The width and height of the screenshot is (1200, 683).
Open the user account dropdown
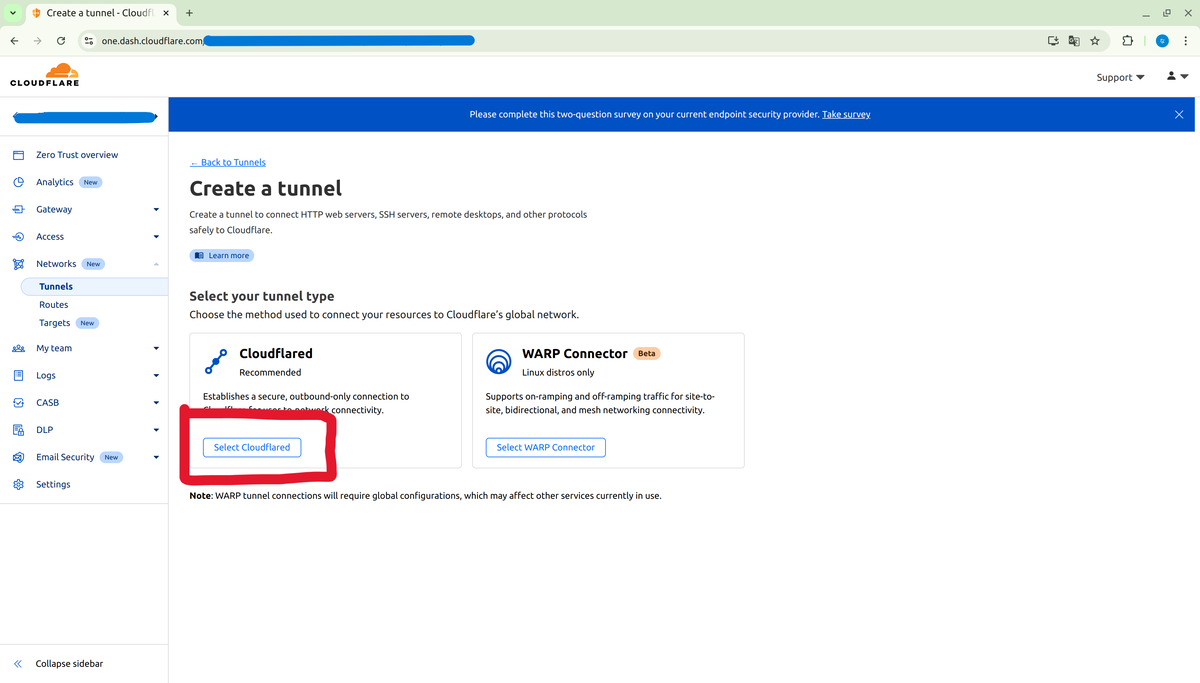pyautogui.click(x=1177, y=76)
